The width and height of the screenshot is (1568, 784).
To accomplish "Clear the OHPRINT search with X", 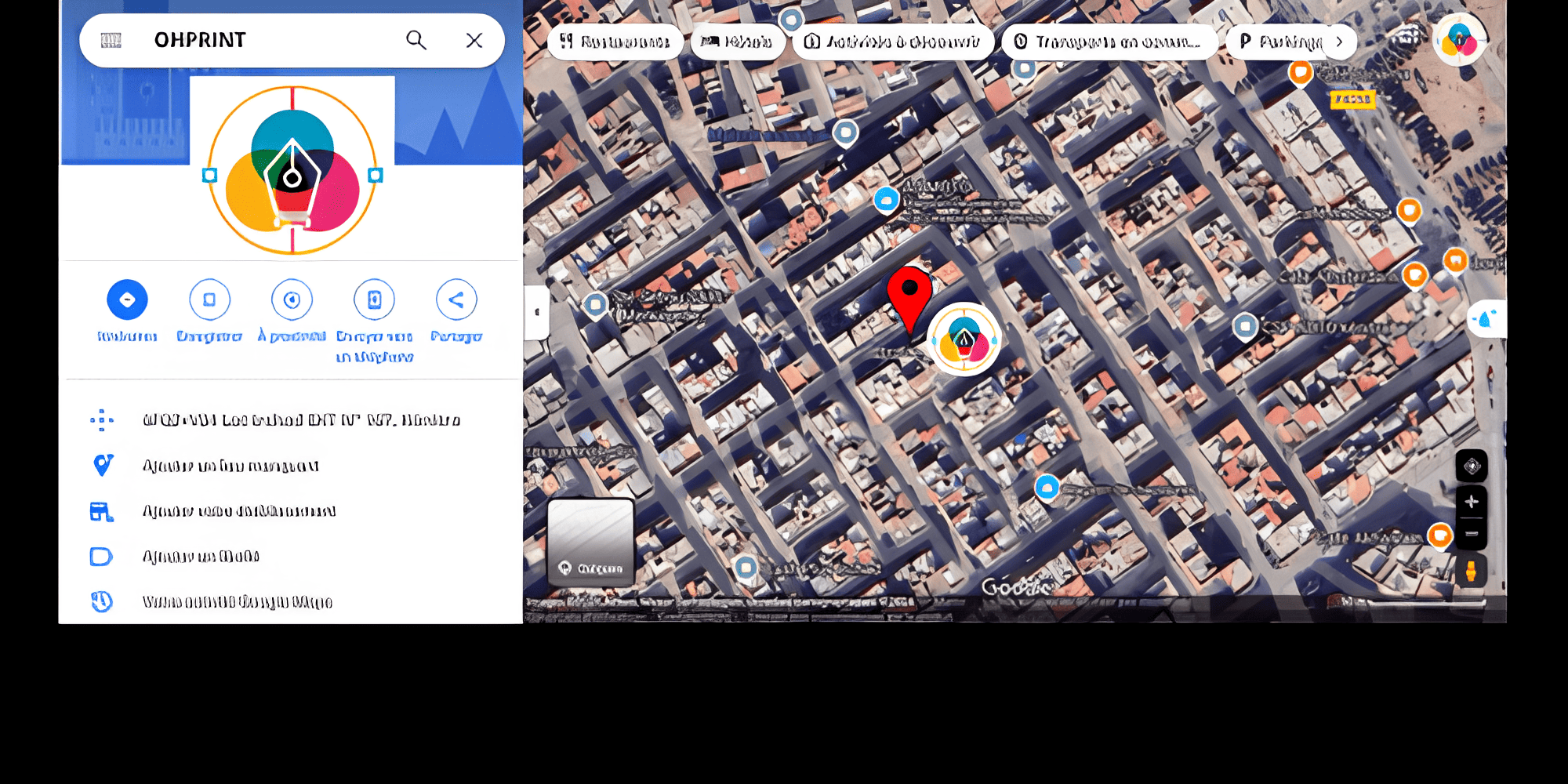I will click(474, 40).
